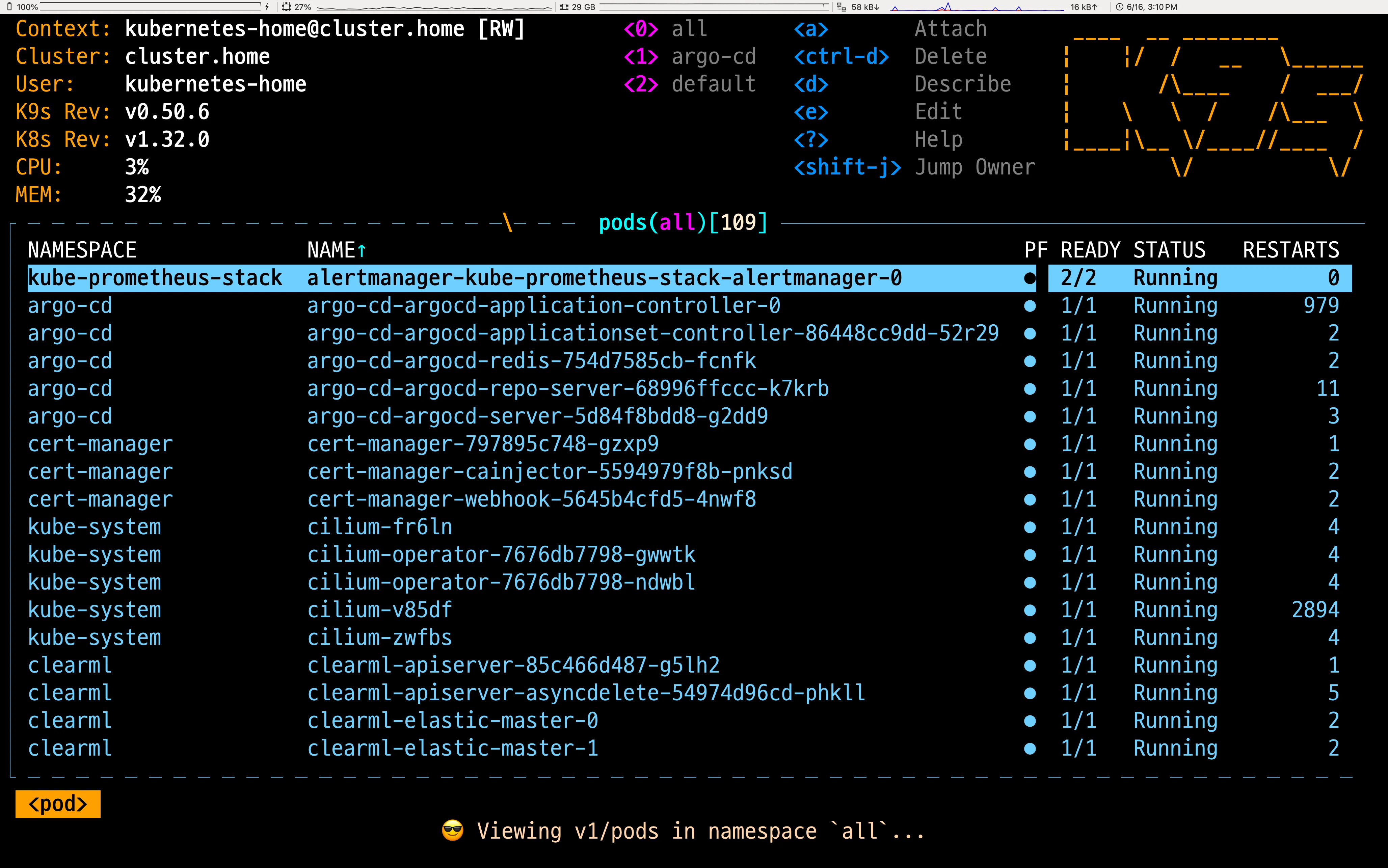Click port-forward dot for cilium-v85df pod
The width and height of the screenshot is (1388, 868).
click(x=1030, y=610)
